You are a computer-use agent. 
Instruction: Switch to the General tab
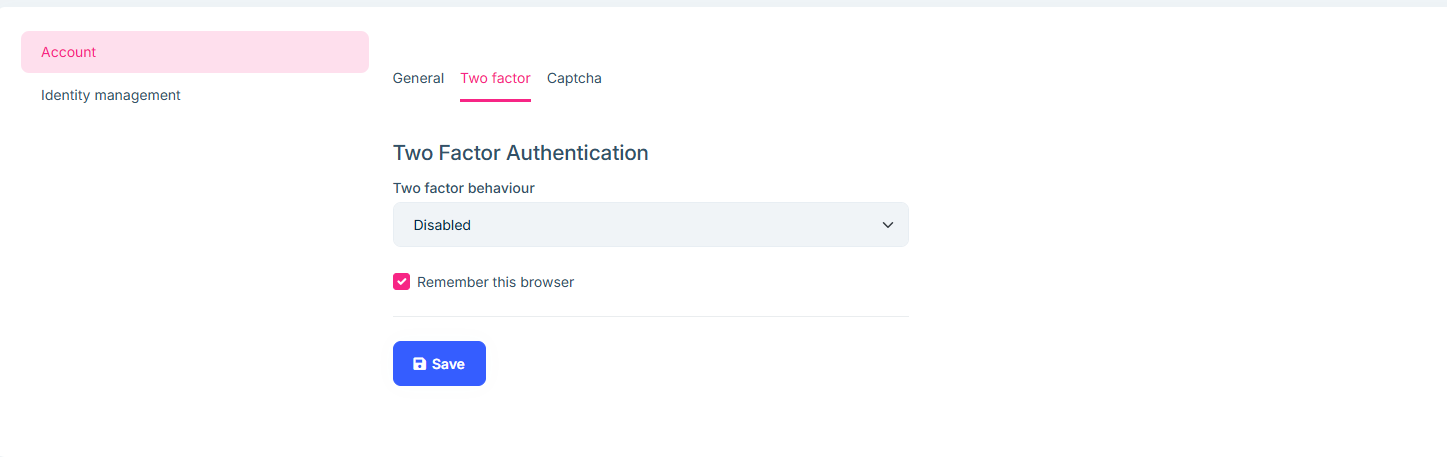(x=418, y=78)
